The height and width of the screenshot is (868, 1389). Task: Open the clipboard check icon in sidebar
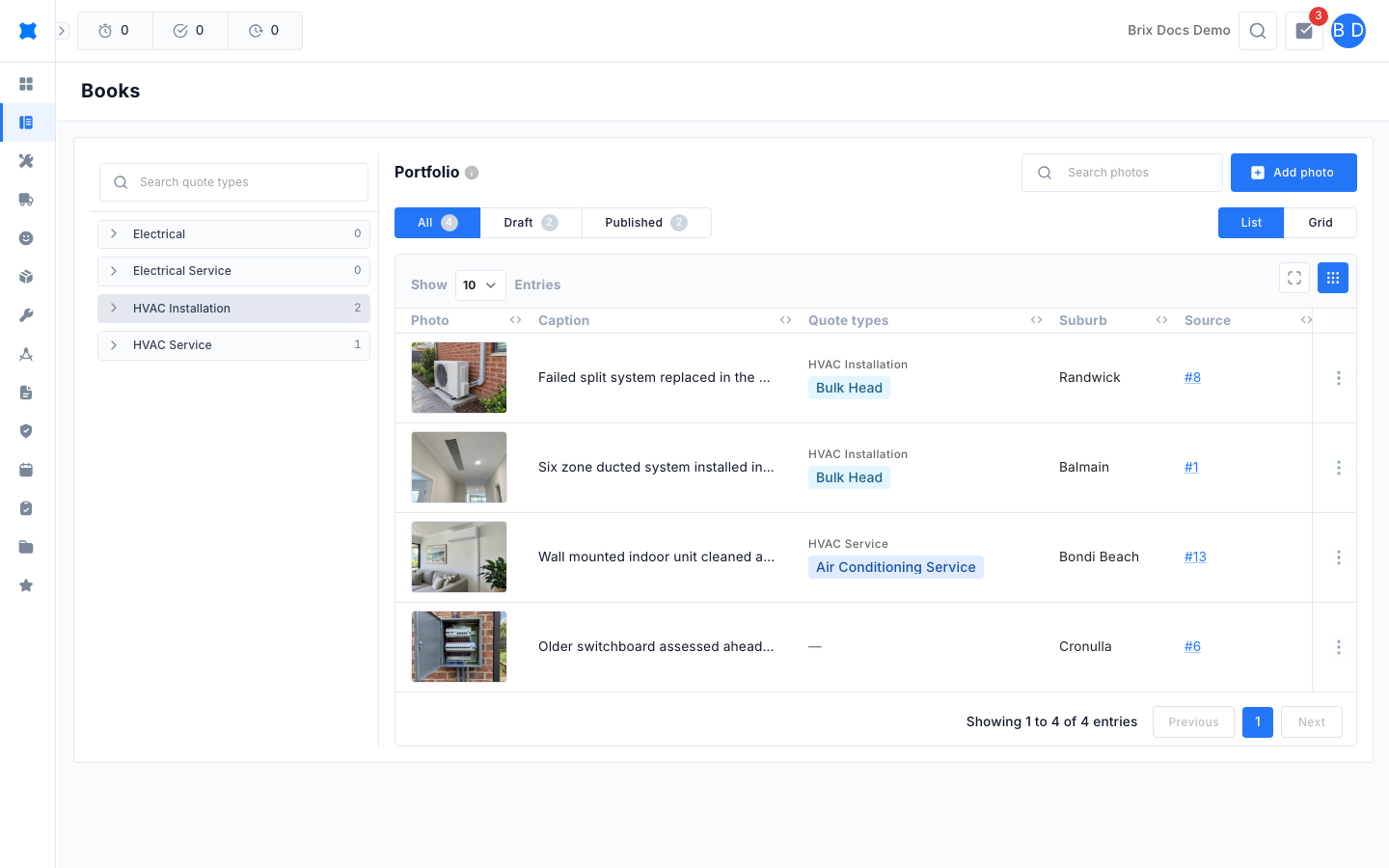26,508
